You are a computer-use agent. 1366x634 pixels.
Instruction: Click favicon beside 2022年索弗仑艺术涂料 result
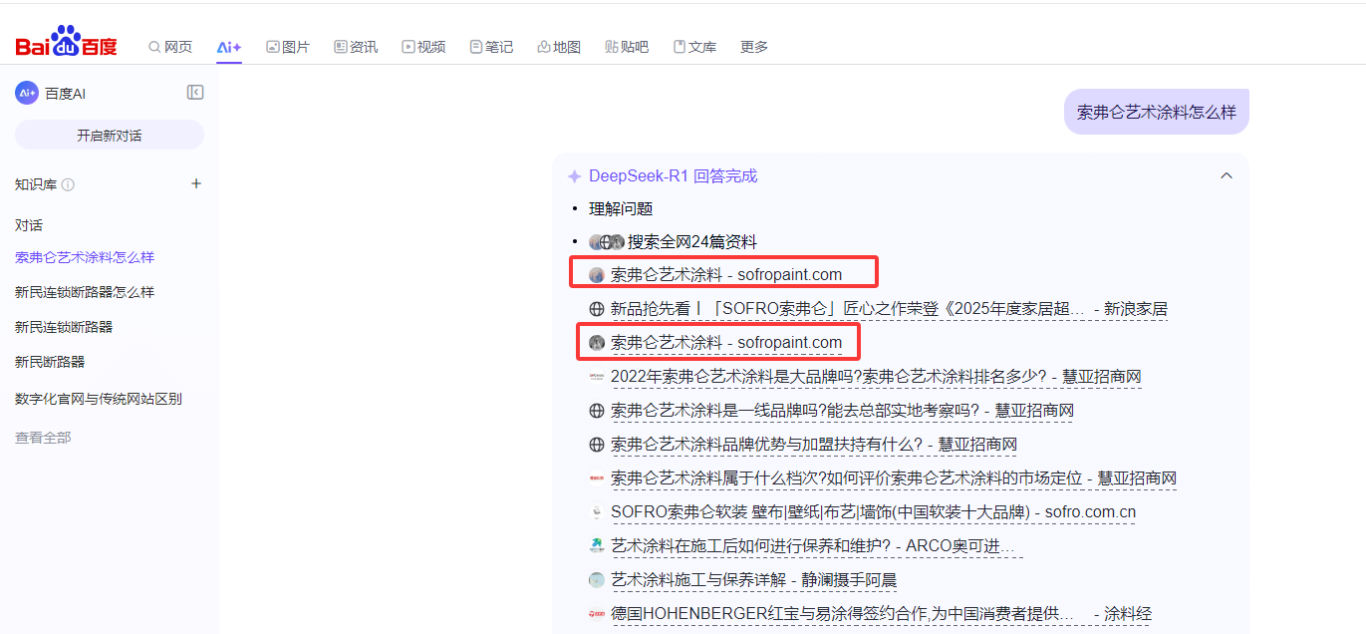coord(597,377)
